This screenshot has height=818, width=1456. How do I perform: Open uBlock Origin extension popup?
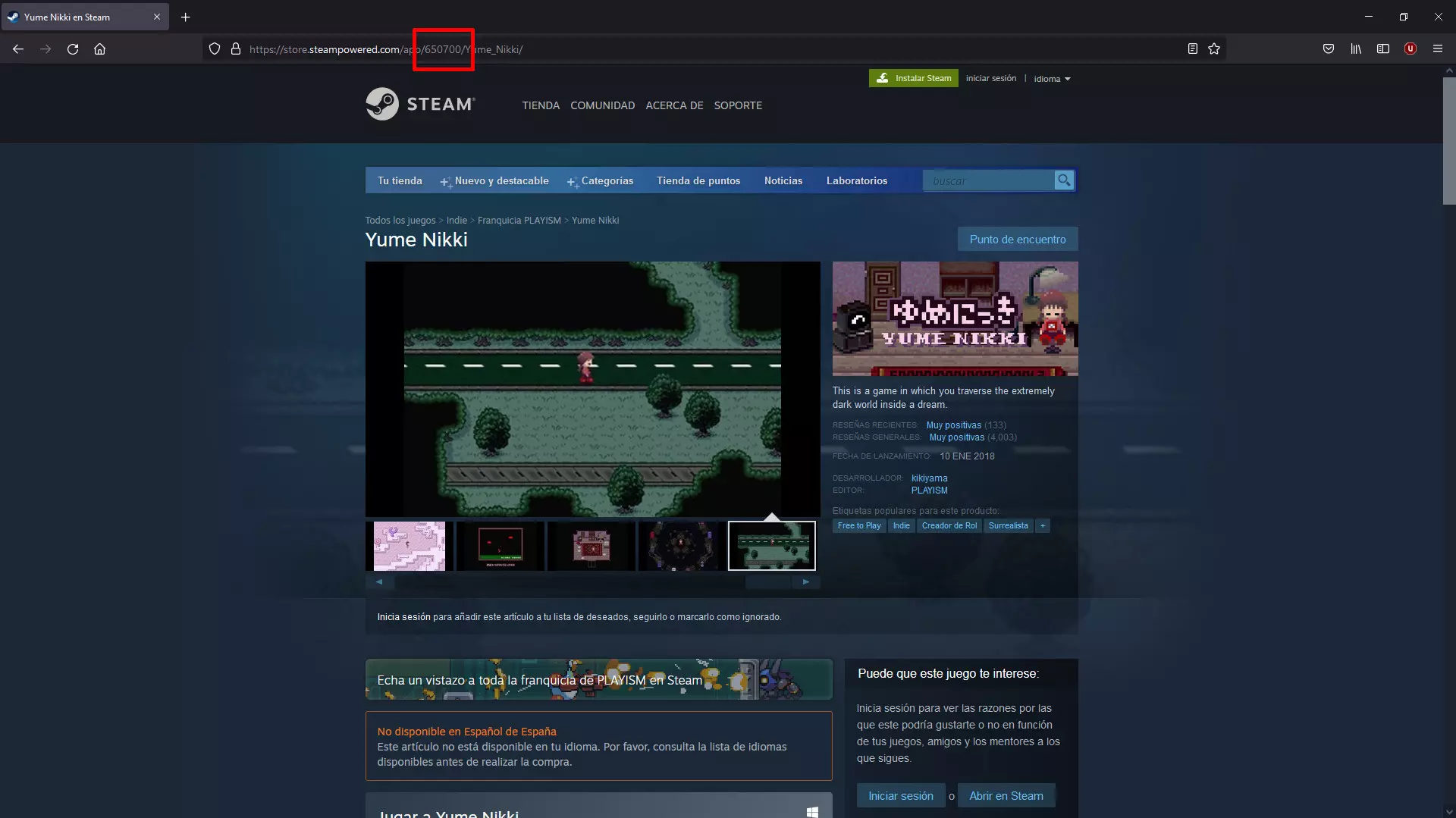(1410, 49)
